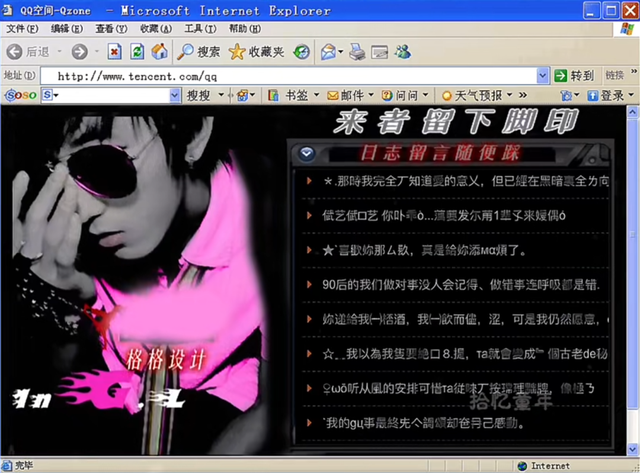Click the 完毕 status bar page icon
Image resolution: width=640 pixels, height=473 pixels.
(7, 465)
